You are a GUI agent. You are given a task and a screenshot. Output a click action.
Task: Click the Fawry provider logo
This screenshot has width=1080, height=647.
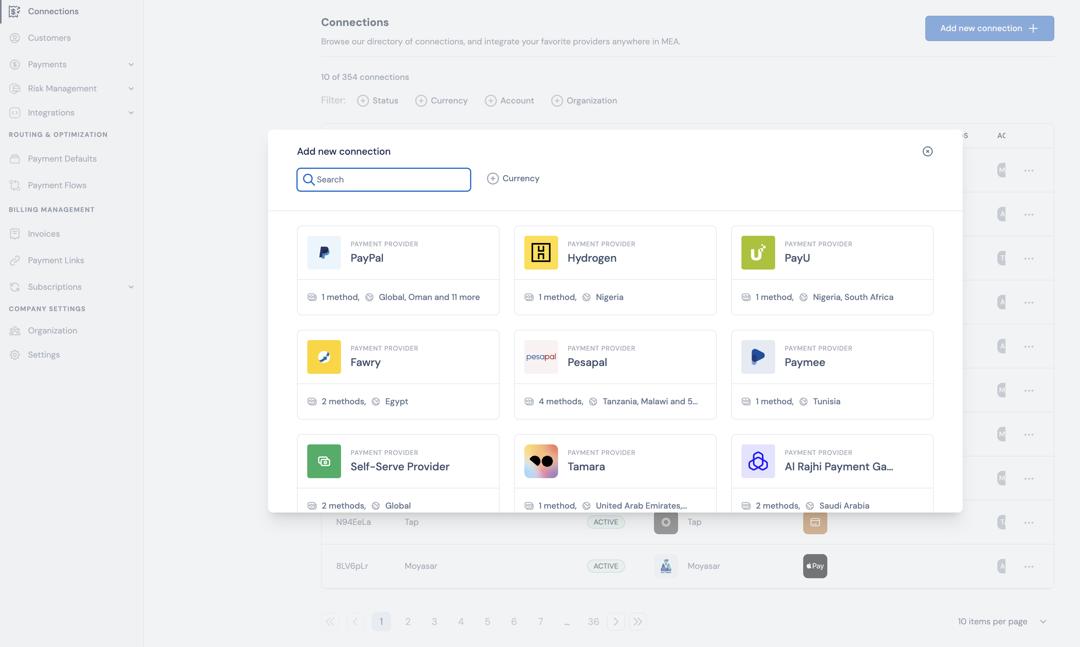click(324, 357)
